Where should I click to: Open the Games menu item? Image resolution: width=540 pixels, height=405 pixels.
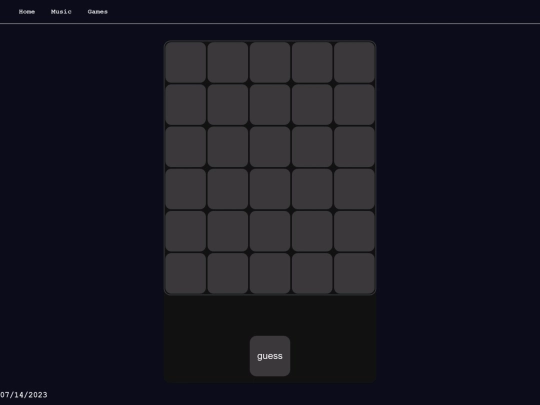click(97, 12)
